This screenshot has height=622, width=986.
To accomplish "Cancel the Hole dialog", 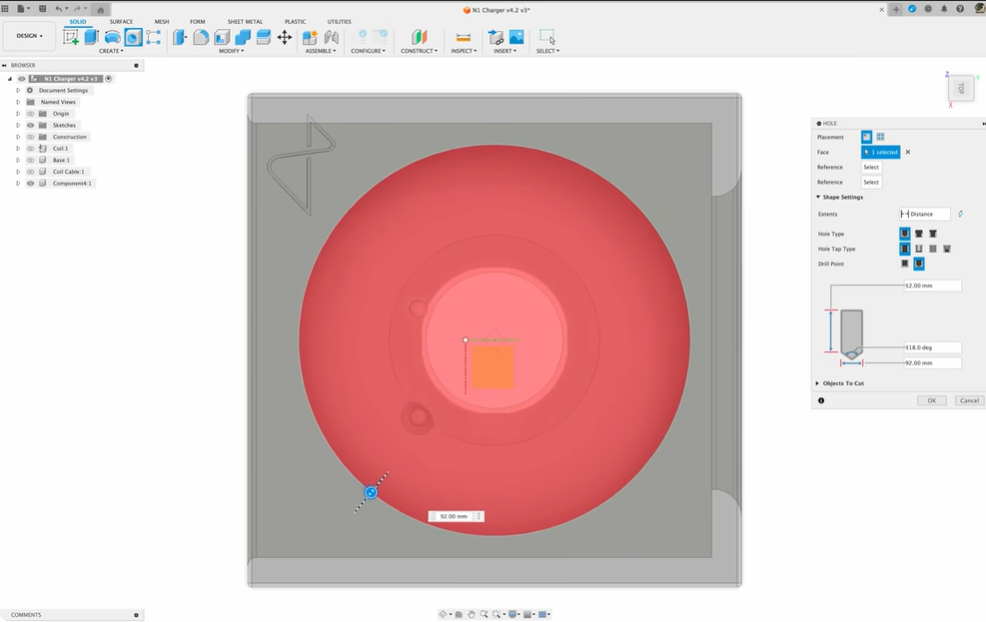I will (x=969, y=400).
